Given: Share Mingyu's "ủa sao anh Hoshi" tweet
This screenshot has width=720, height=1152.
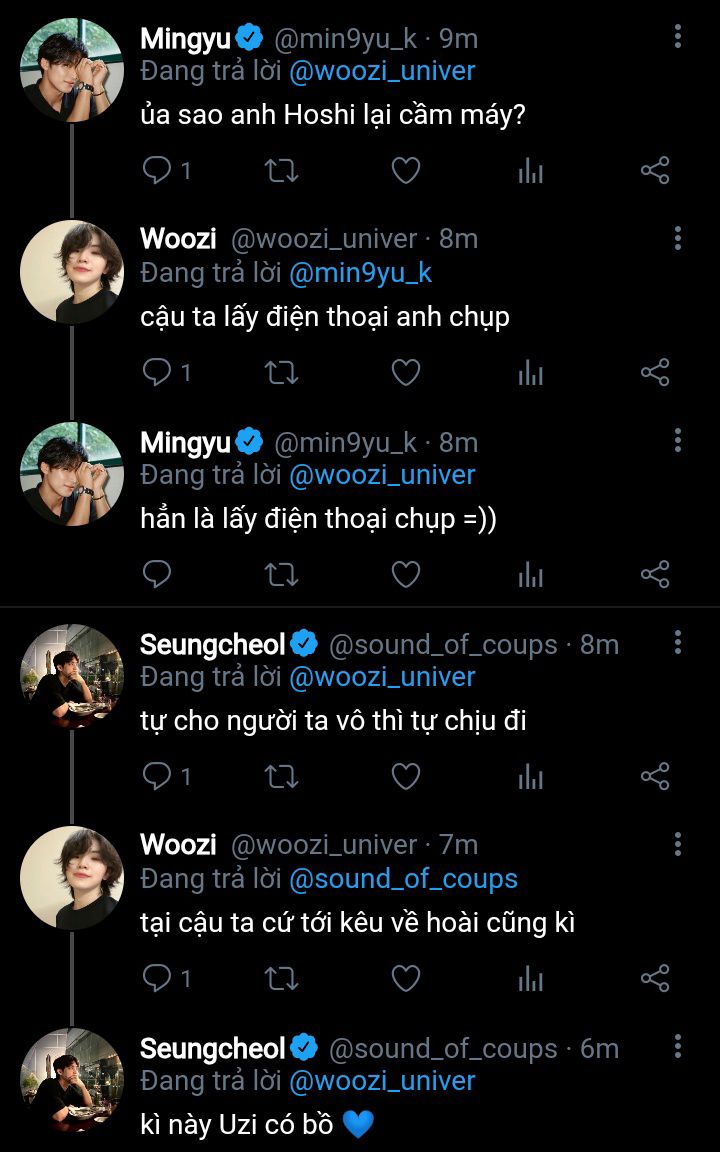Looking at the screenshot, I should click(x=655, y=171).
